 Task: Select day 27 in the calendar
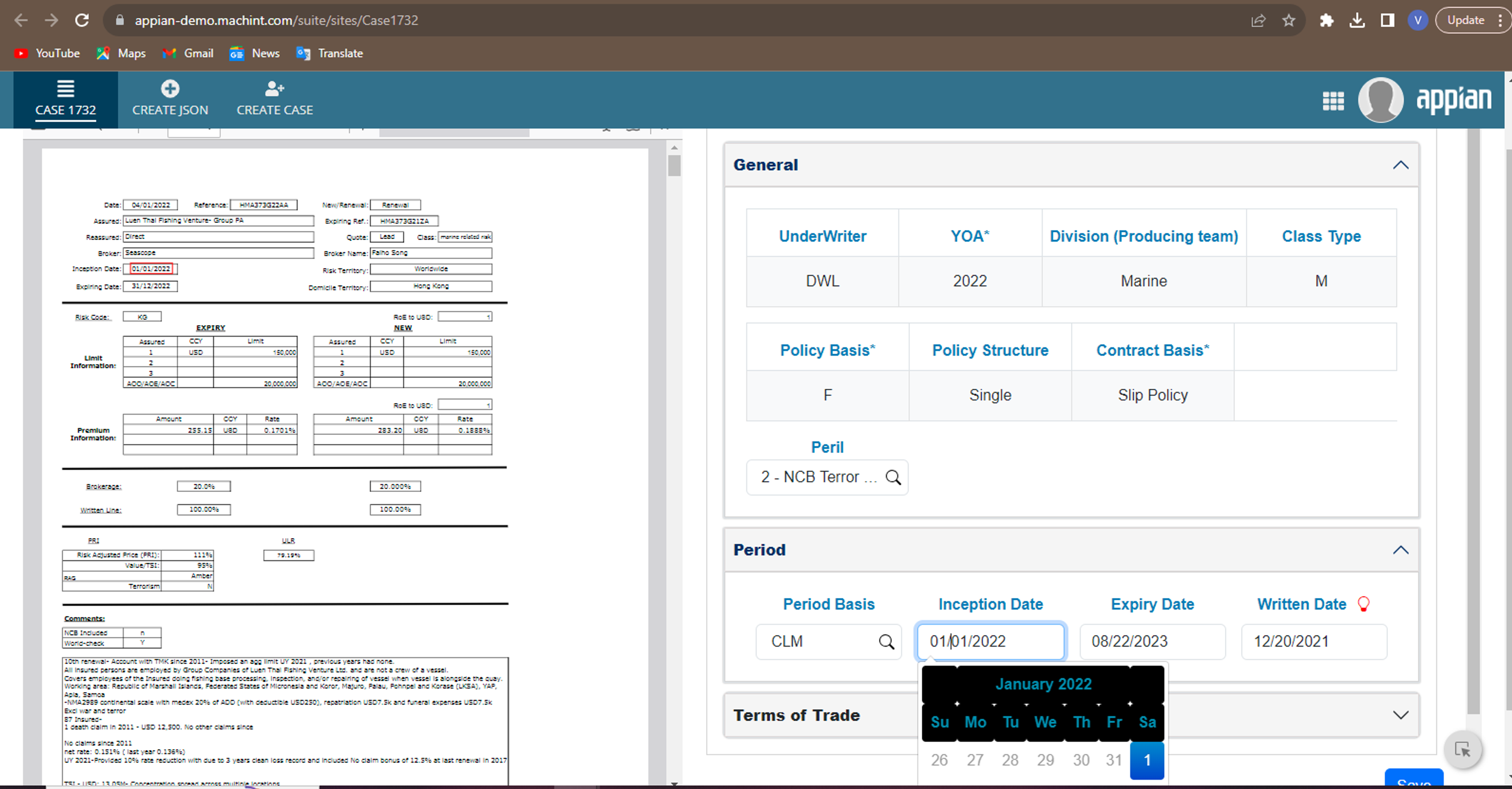tap(975, 760)
